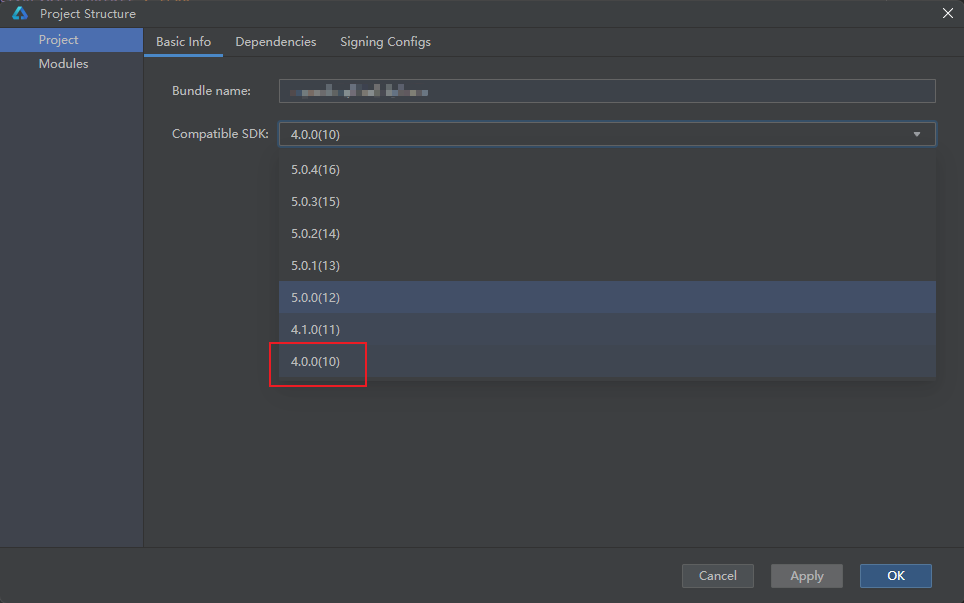Screen dimensions: 964x603
Task: Select 4.1.0(11) in the dropdown list
Action: [x=315, y=330]
